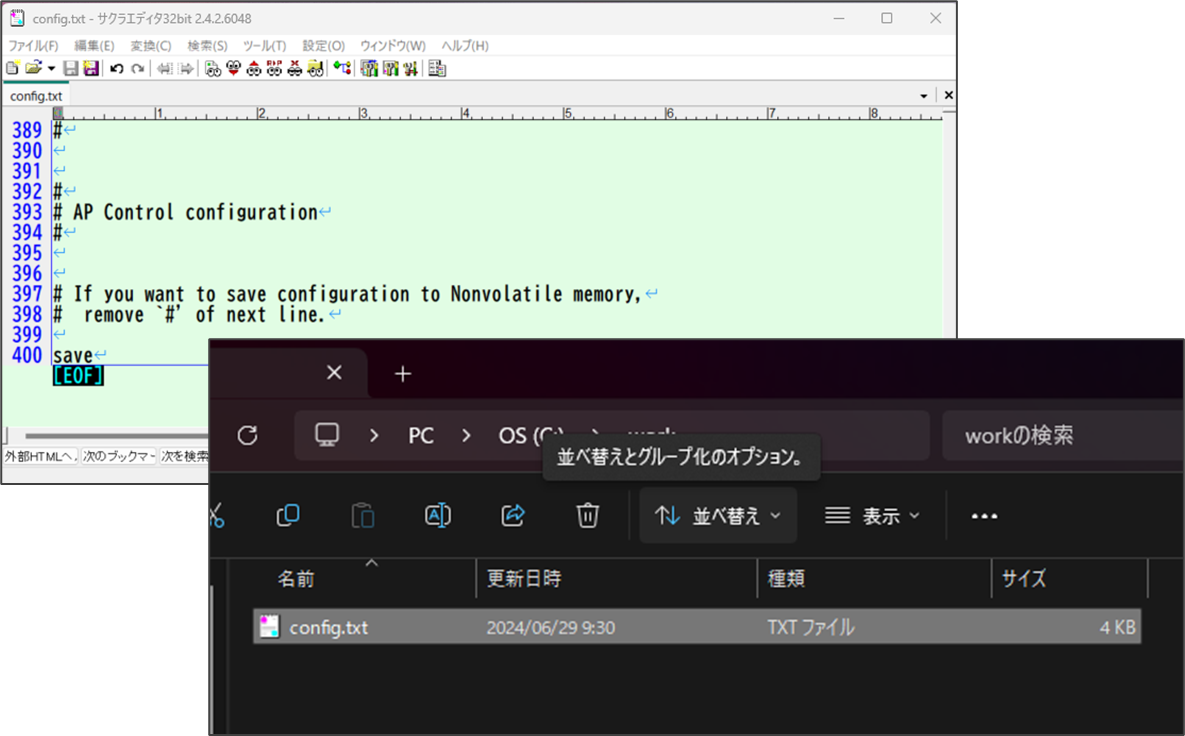Click Sakura horizontal scrollbar

(x=116, y=436)
